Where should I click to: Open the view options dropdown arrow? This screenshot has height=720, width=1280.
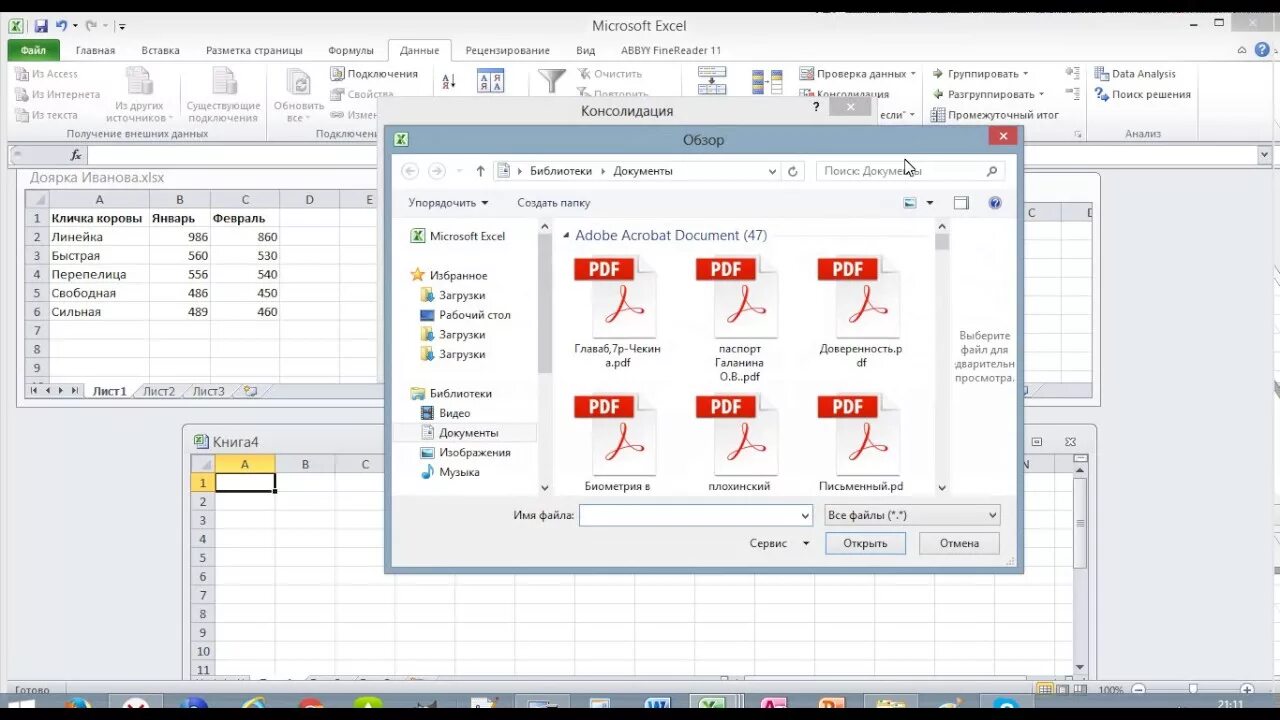click(930, 203)
